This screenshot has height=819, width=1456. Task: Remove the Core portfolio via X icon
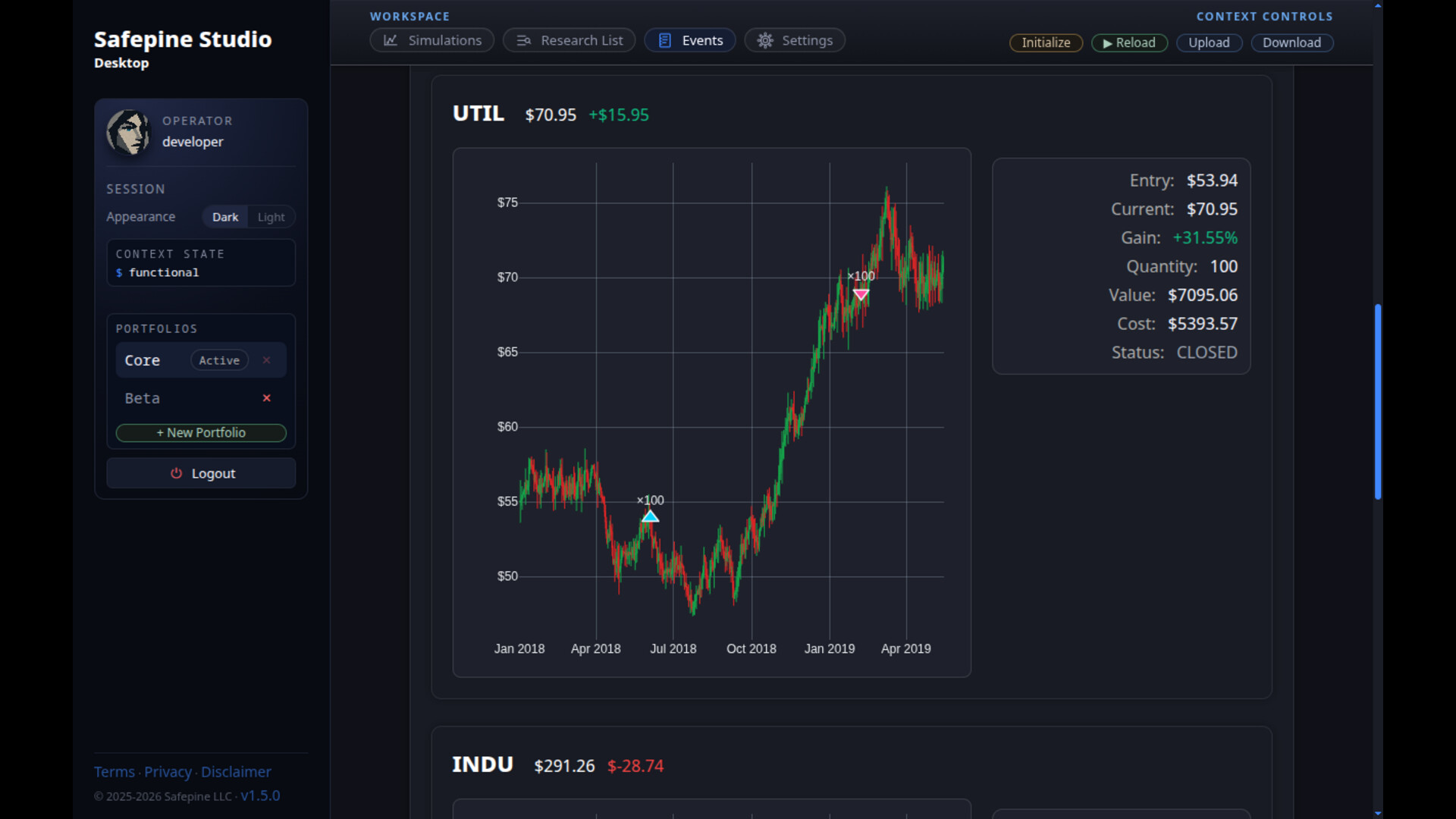(267, 360)
